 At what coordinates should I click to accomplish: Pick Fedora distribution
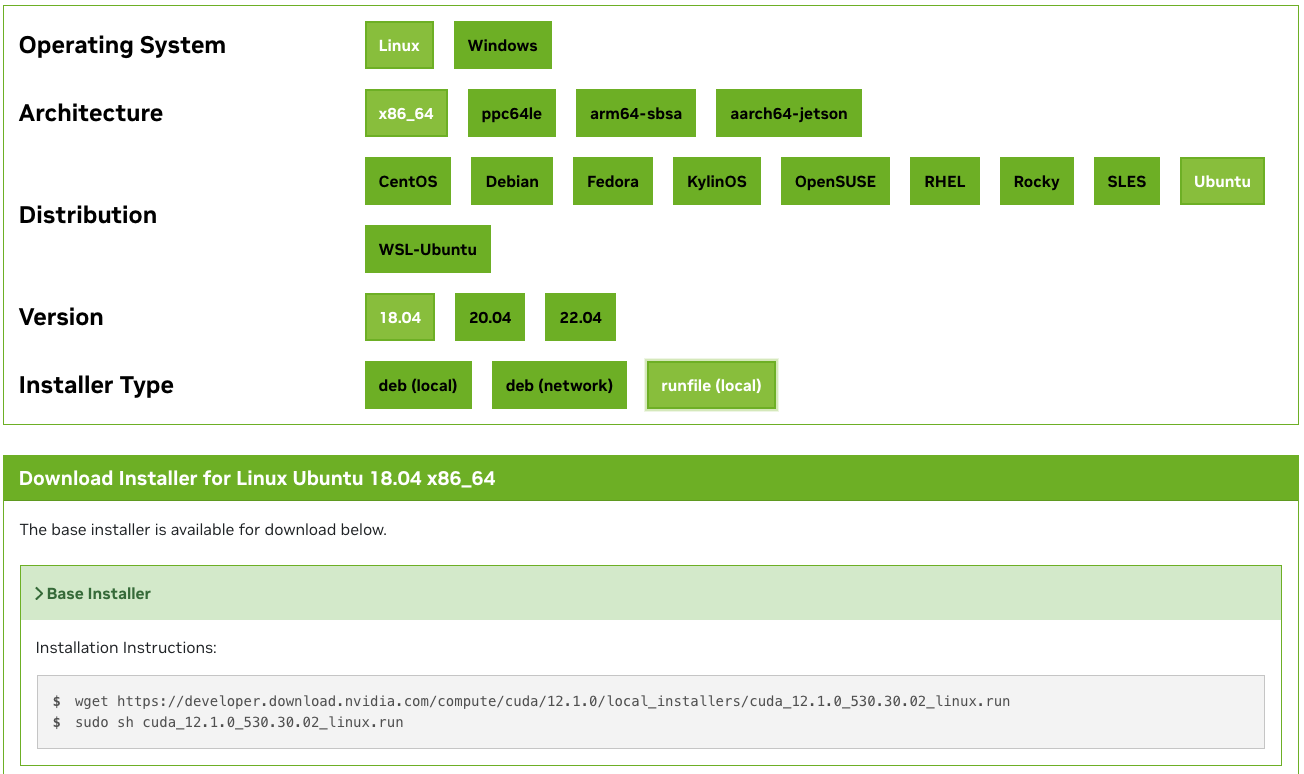tap(613, 181)
